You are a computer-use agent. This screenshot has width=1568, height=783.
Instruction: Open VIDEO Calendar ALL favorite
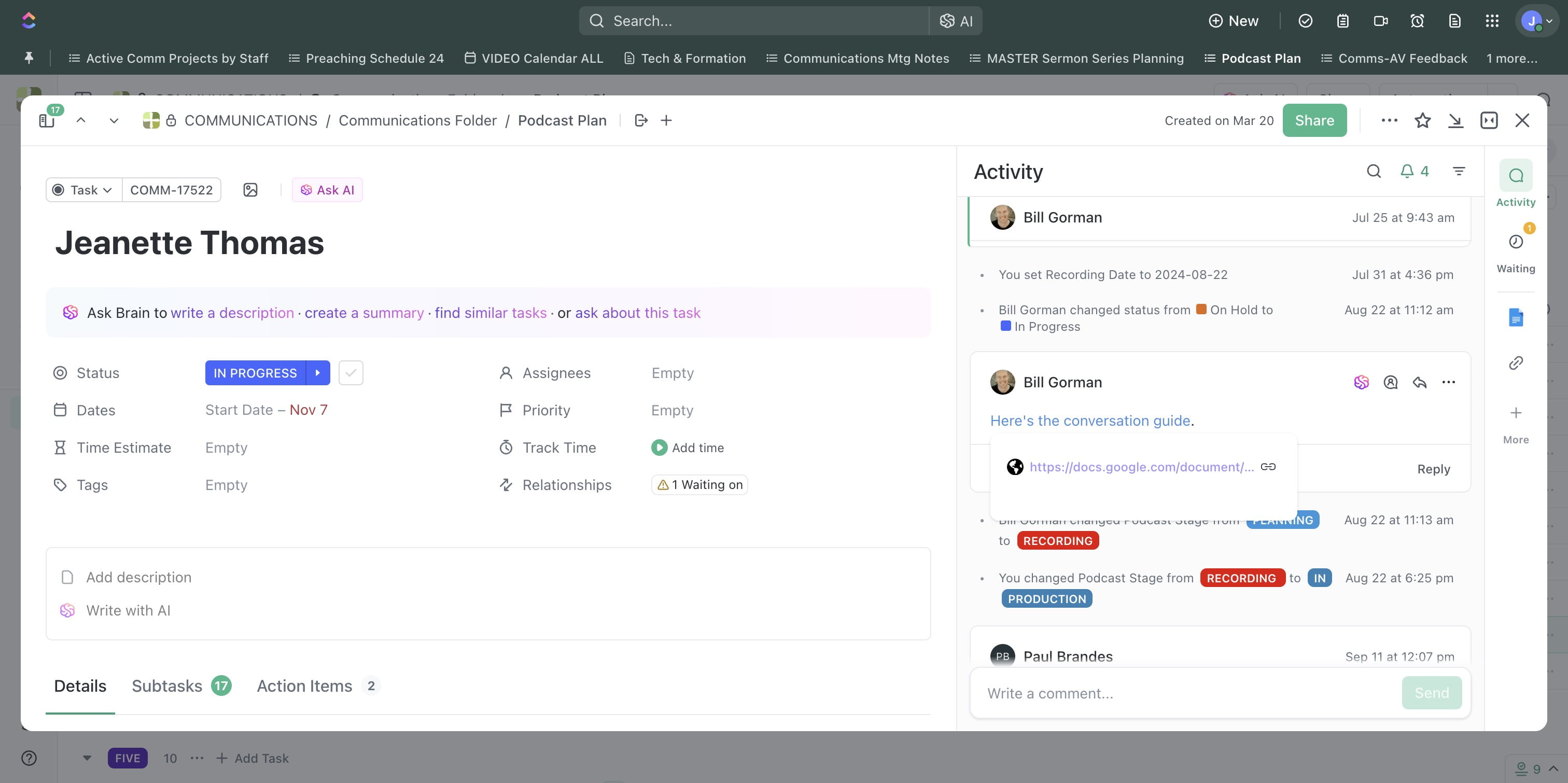tap(533, 58)
